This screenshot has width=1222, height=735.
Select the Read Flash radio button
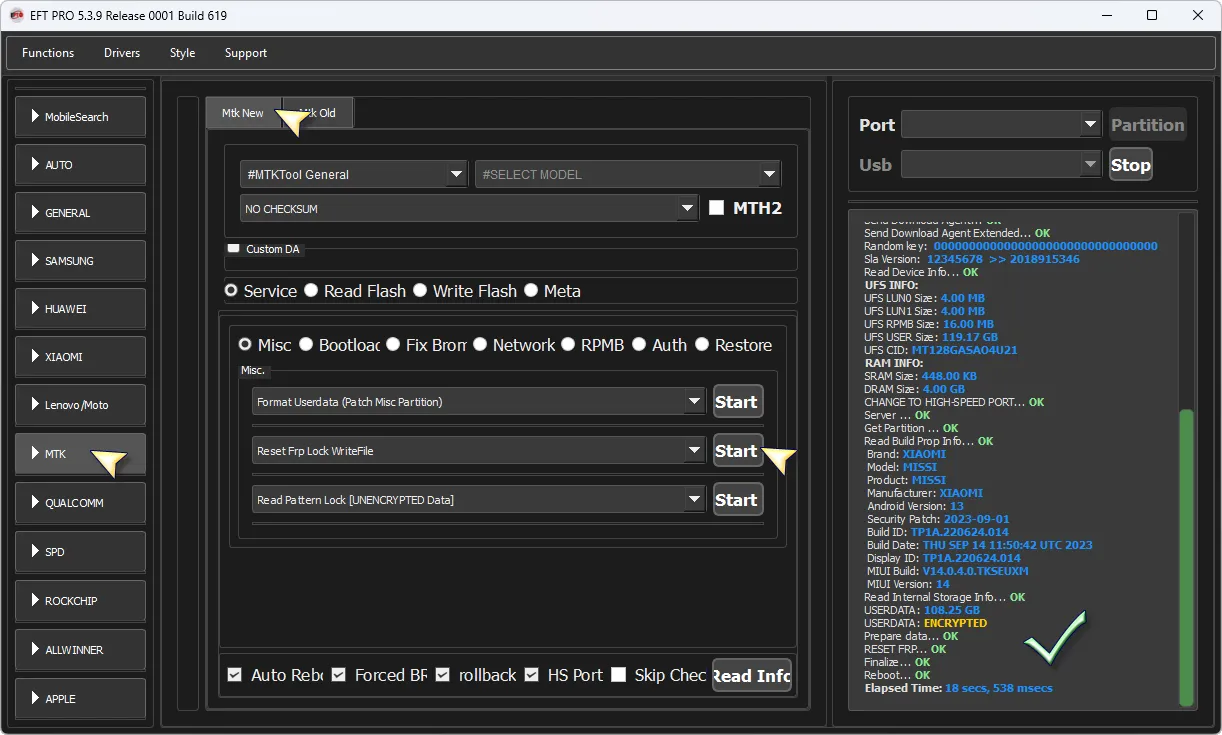pos(311,291)
